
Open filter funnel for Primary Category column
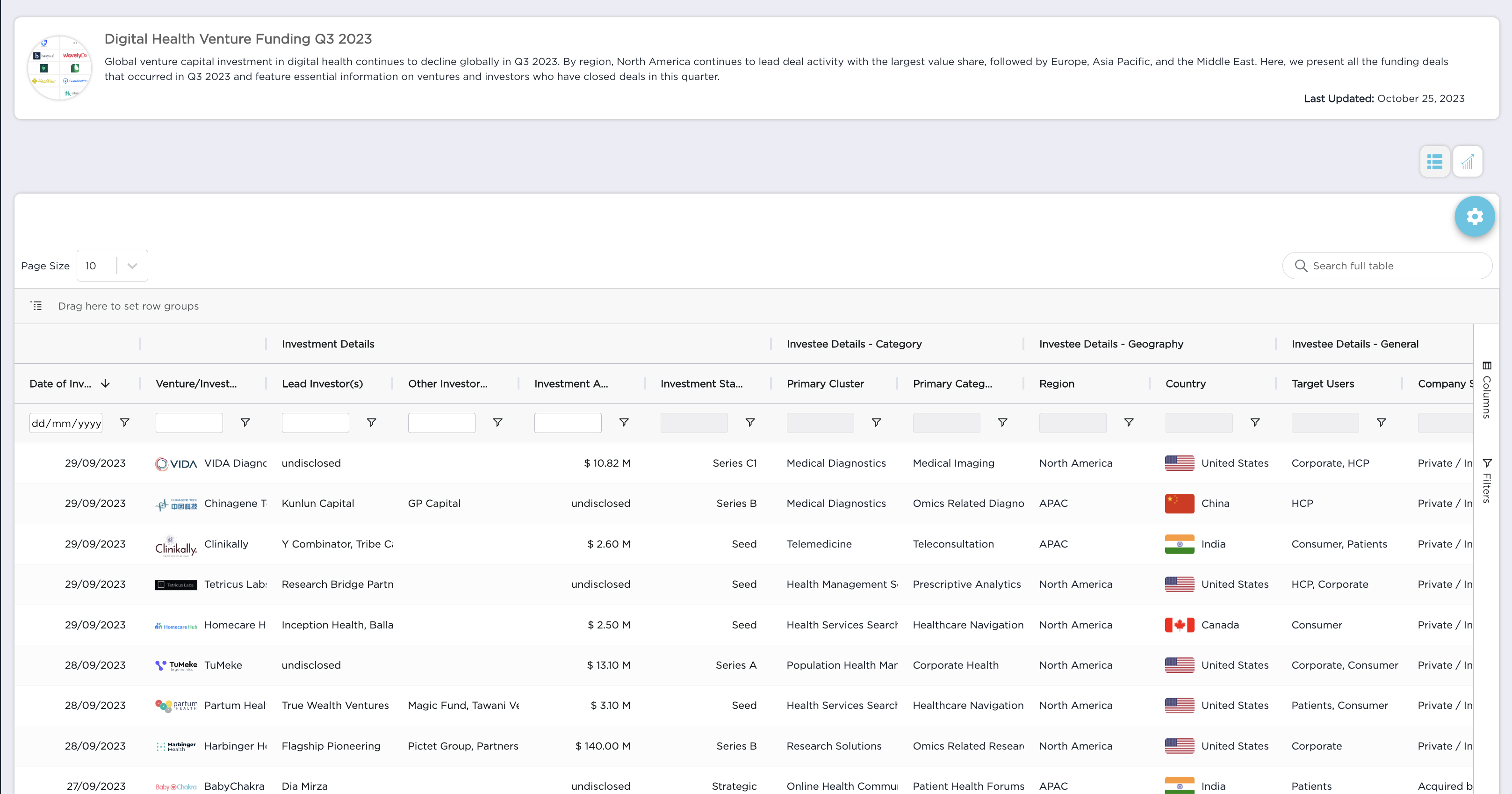1002,423
